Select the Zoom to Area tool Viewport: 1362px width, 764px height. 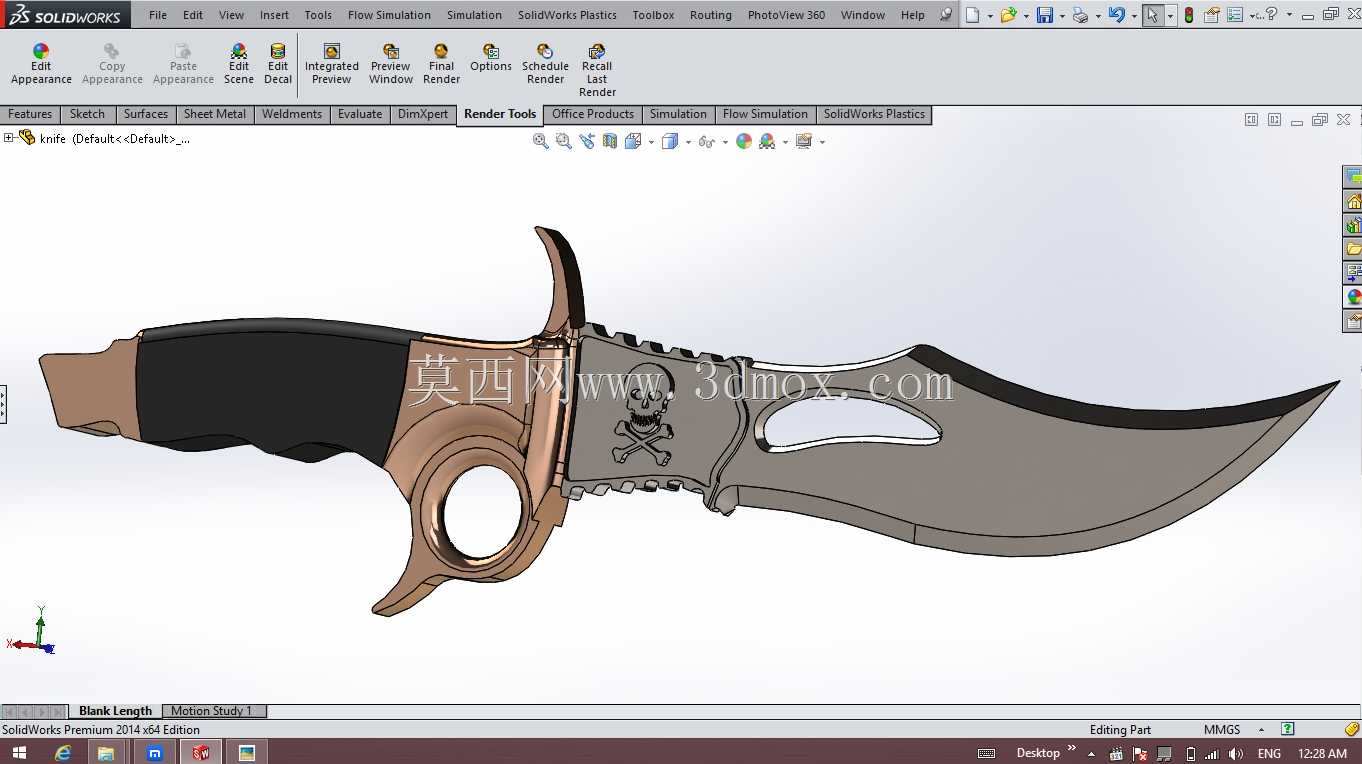564,142
